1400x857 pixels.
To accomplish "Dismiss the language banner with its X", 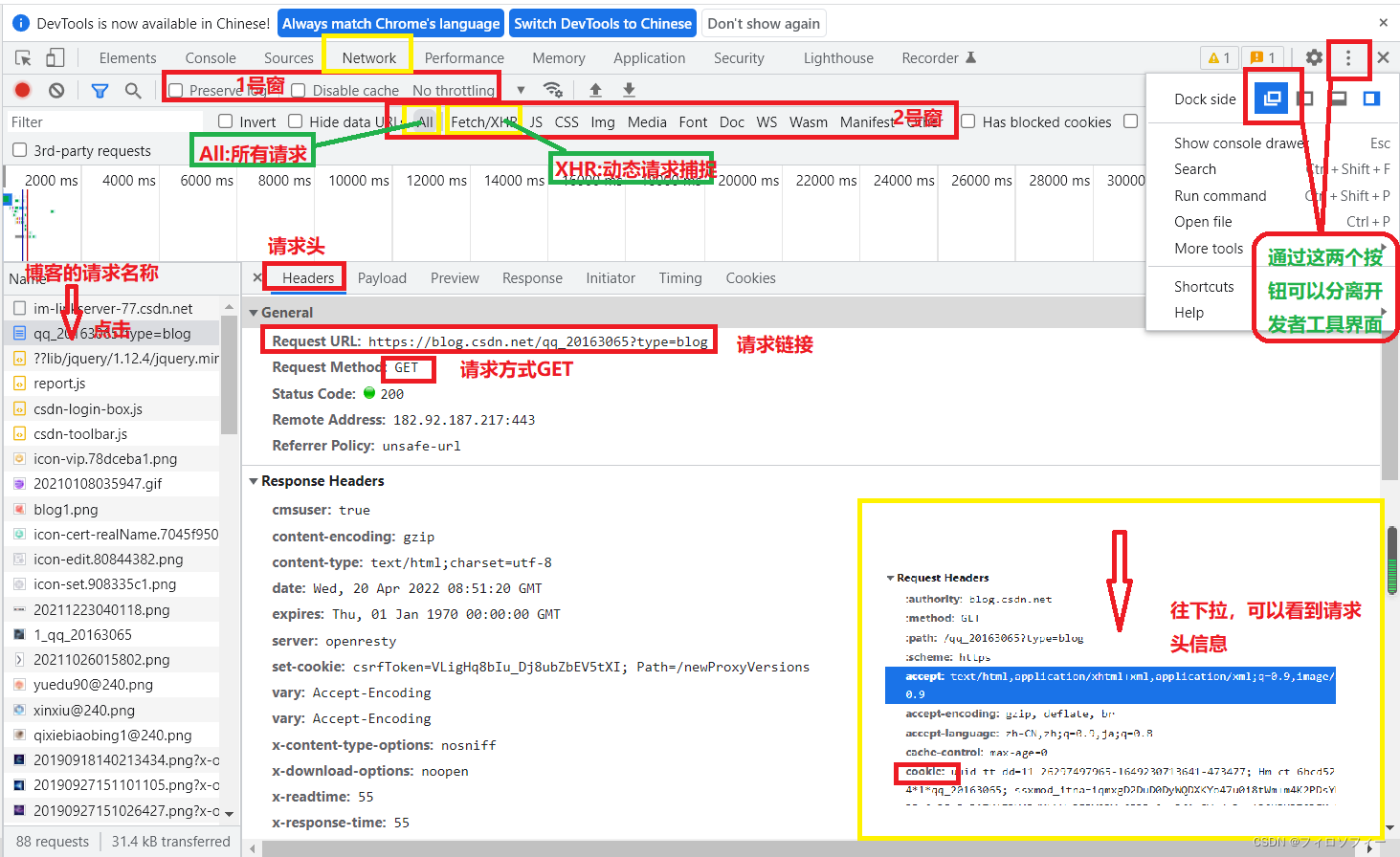I will (1383, 23).
